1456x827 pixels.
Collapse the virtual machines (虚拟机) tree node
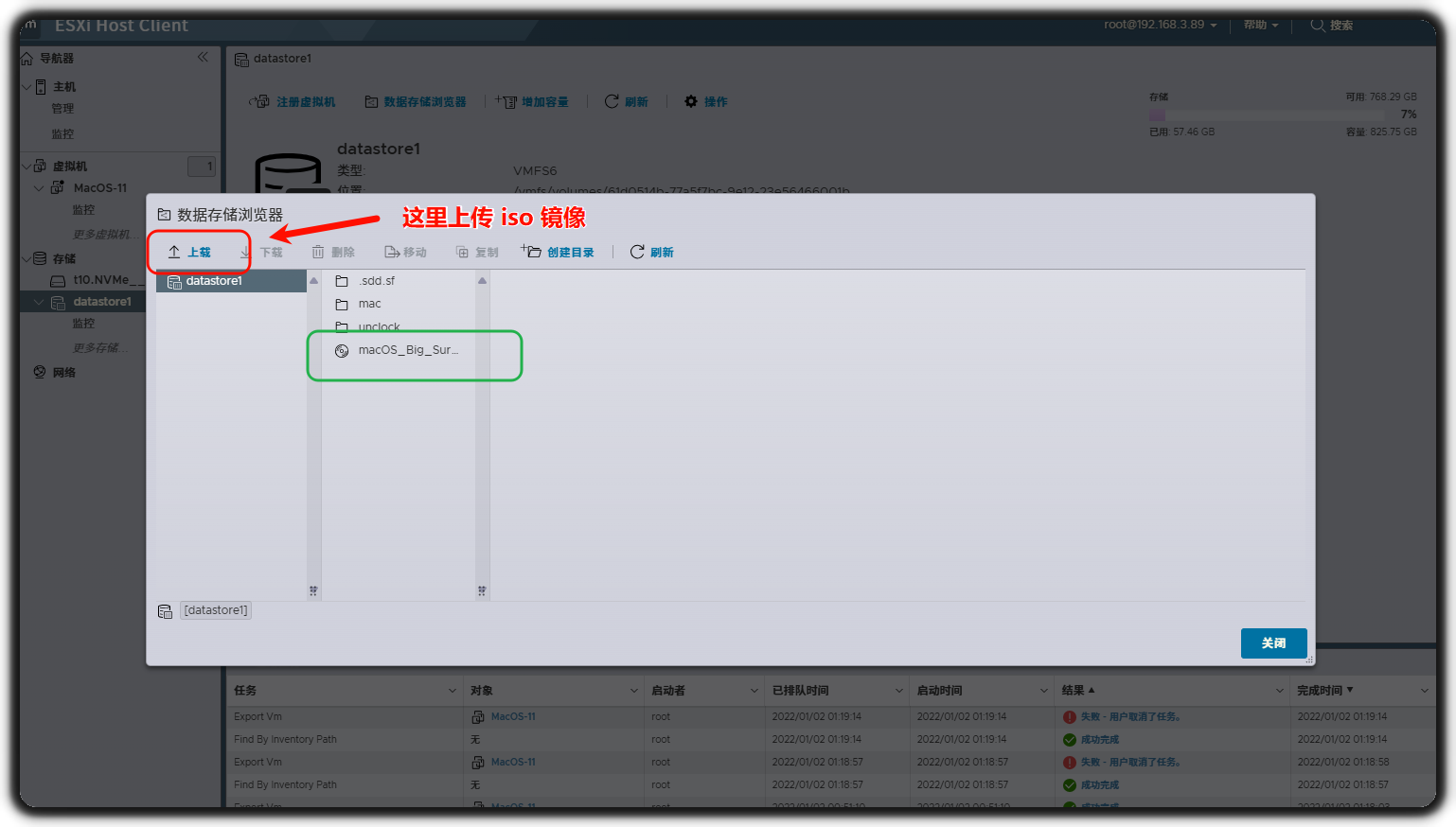(27, 166)
